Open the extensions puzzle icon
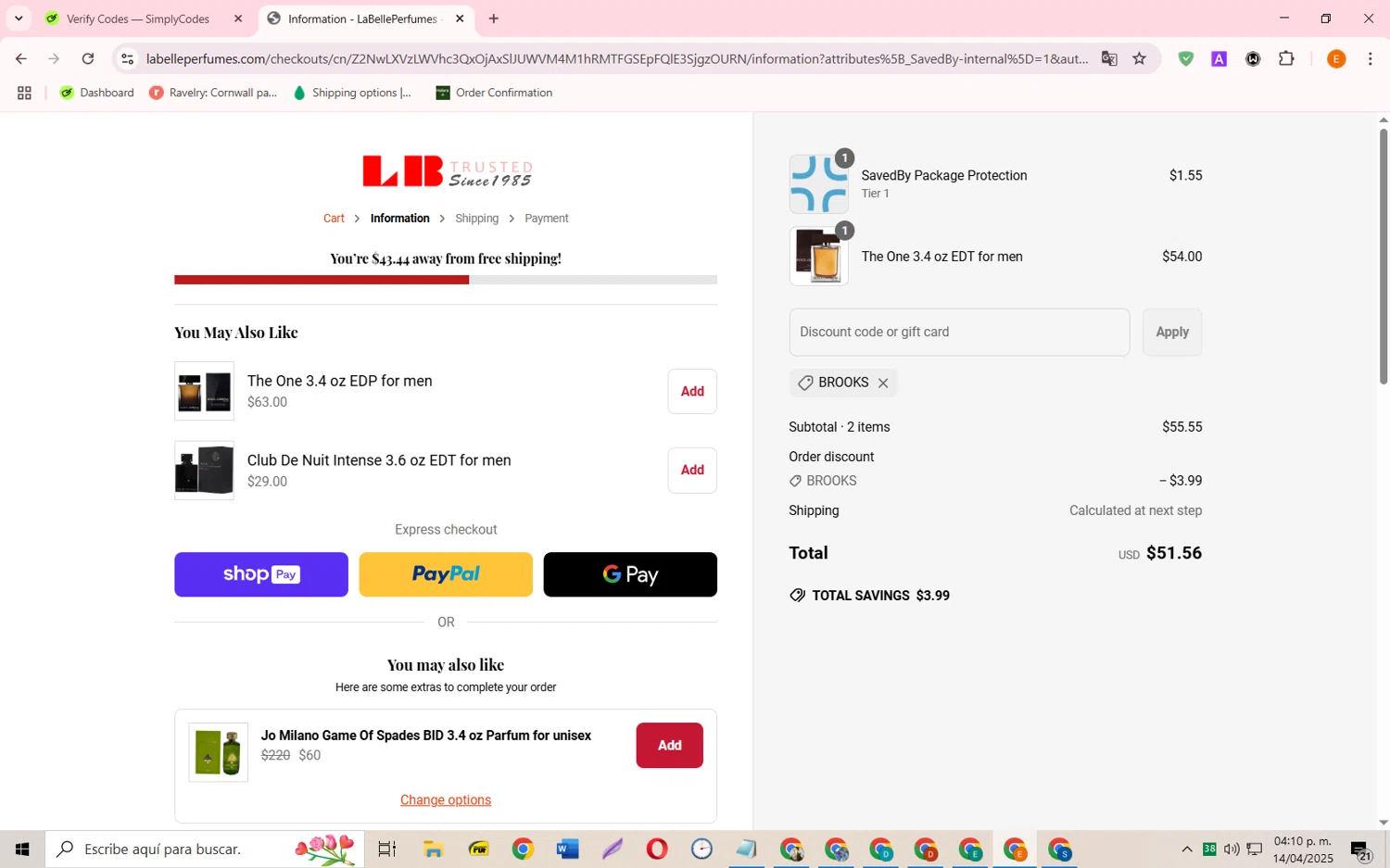1390x868 pixels. 1286,59
